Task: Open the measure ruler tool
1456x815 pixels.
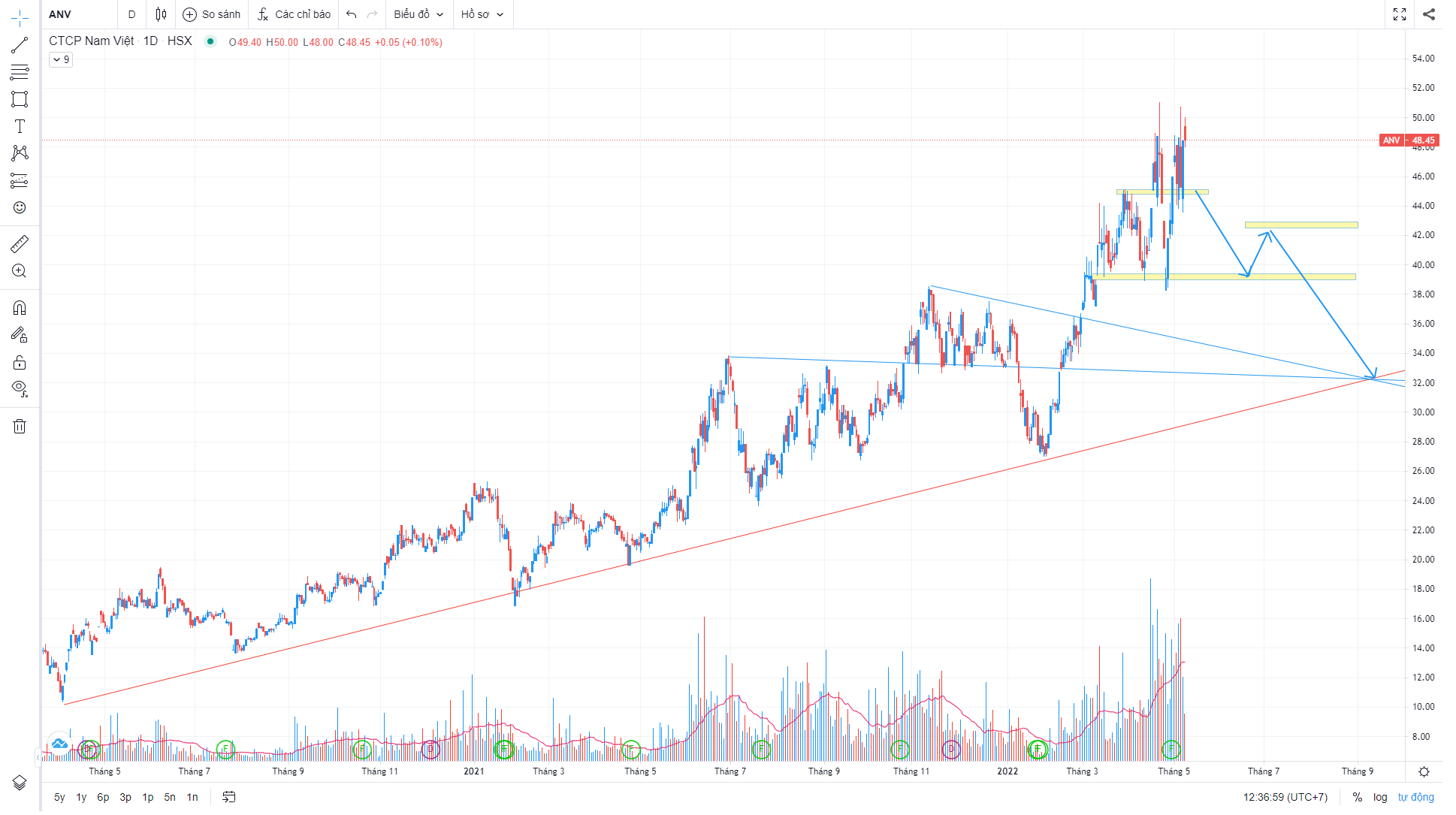Action: (20, 244)
